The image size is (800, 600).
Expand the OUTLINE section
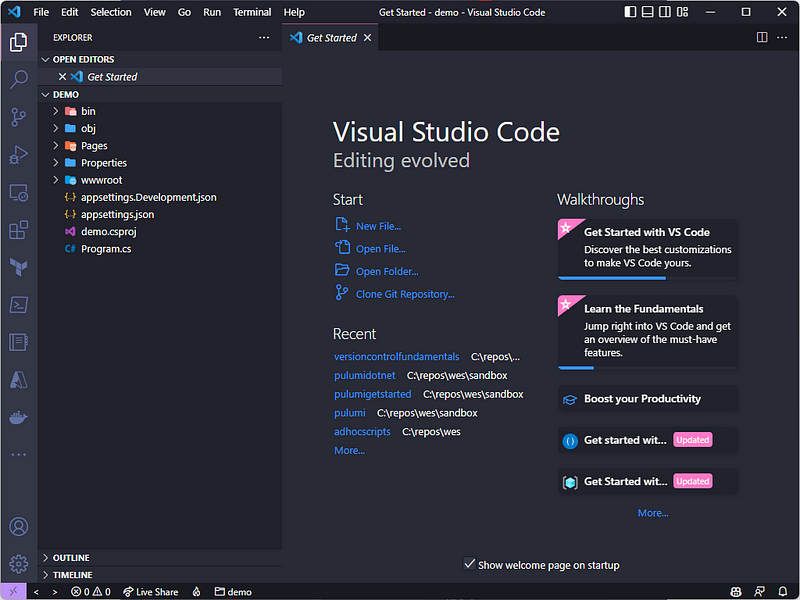tap(70, 558)
